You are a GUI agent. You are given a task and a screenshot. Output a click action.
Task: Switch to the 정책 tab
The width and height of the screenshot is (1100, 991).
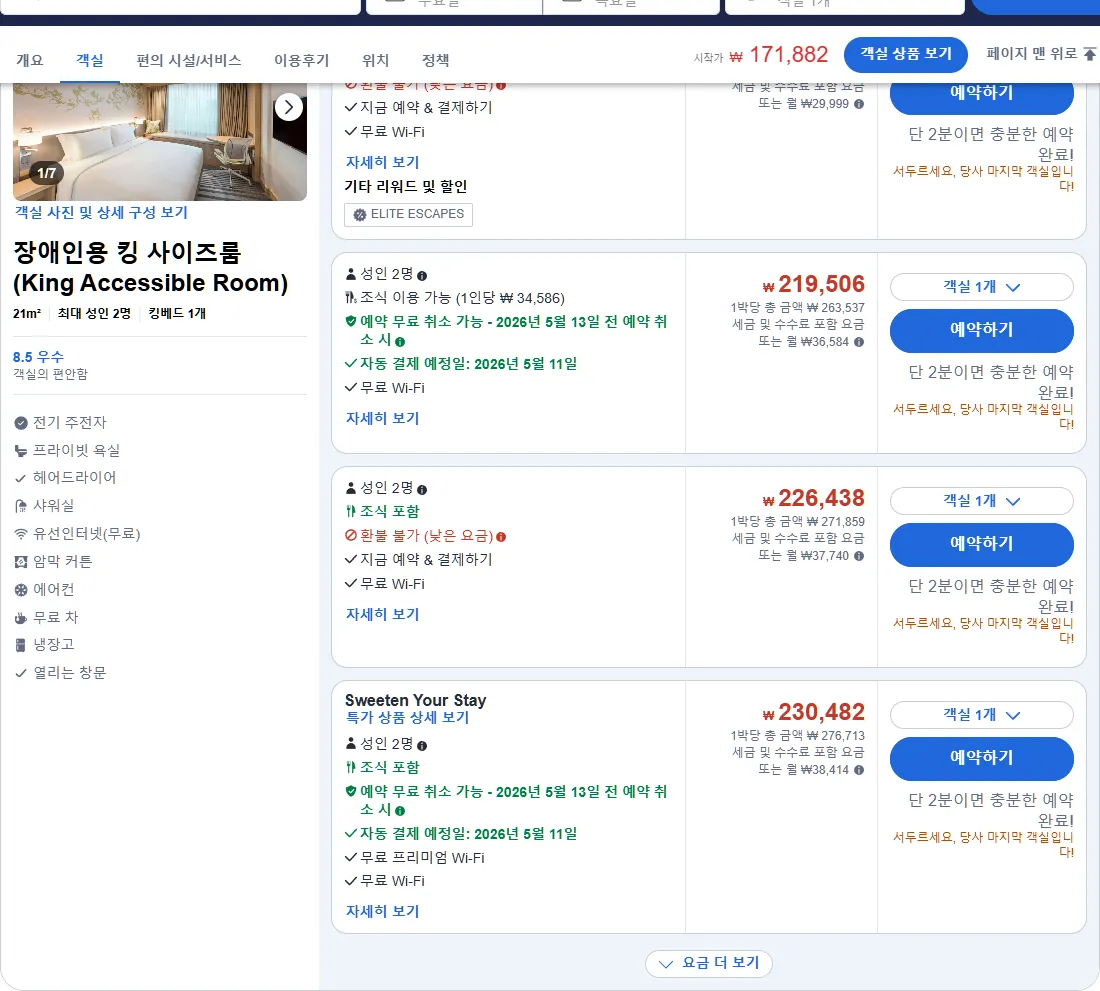pyautogui.click(x=435, y=60)
